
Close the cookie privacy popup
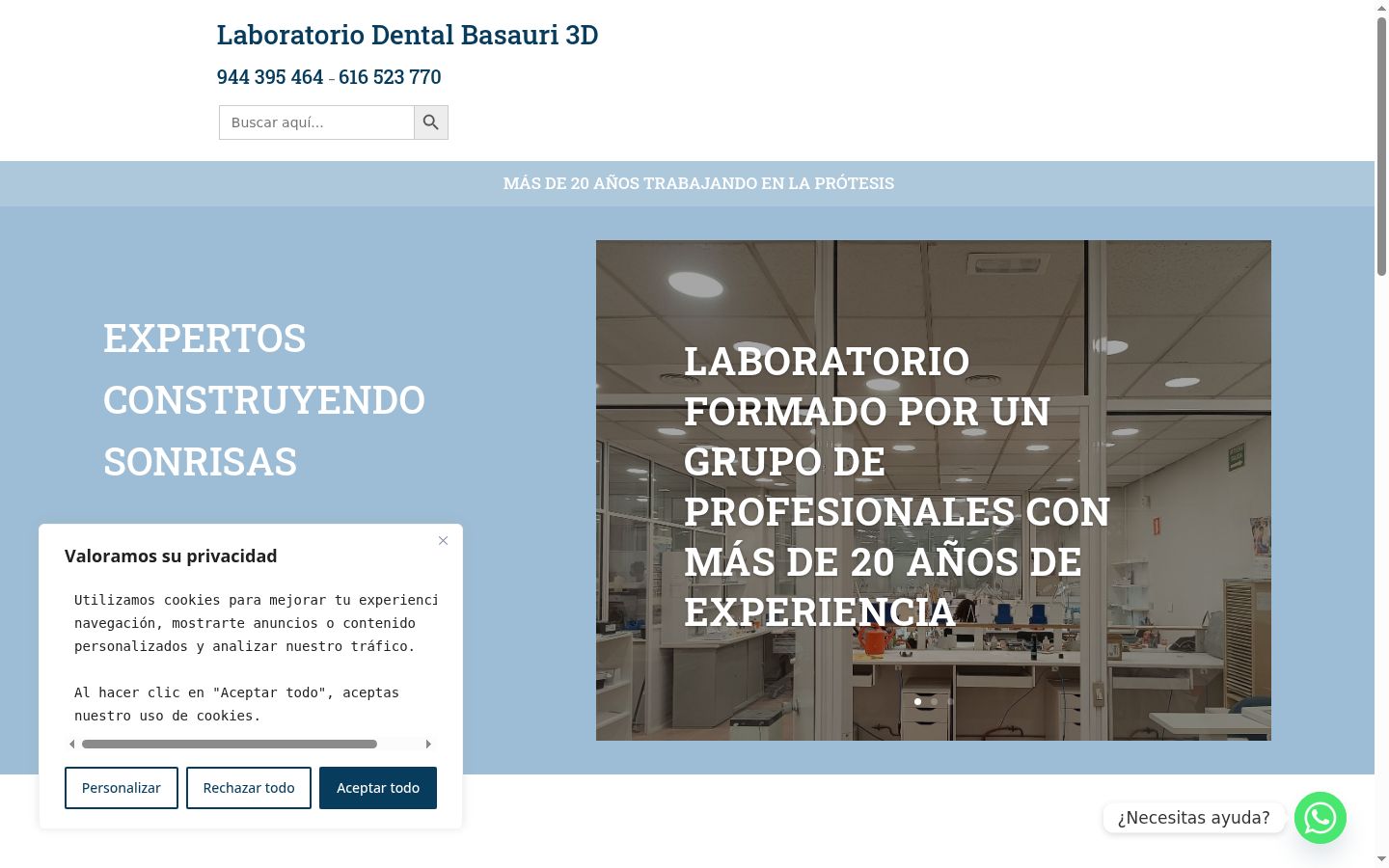pyautogui.click(x=443, y=541)
